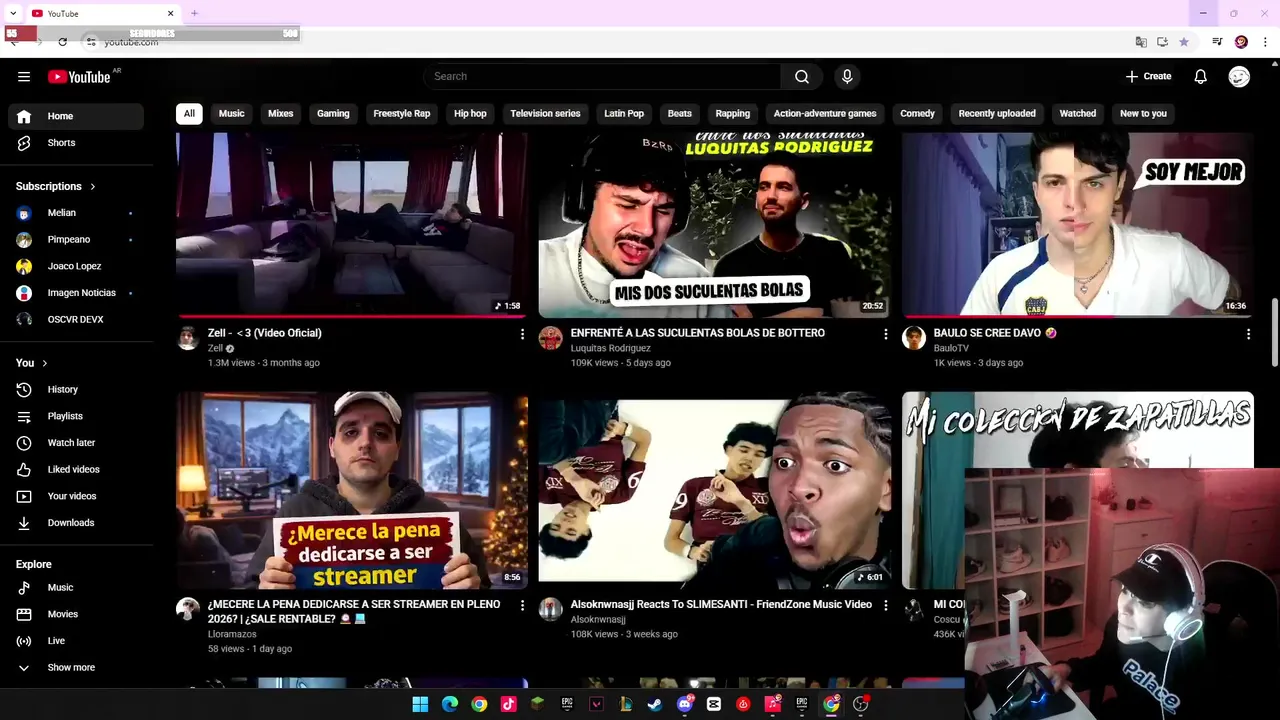1280x720 pixels.
Task: Select the Freestyle Rap chip
Action: click(x=401, y=114)
